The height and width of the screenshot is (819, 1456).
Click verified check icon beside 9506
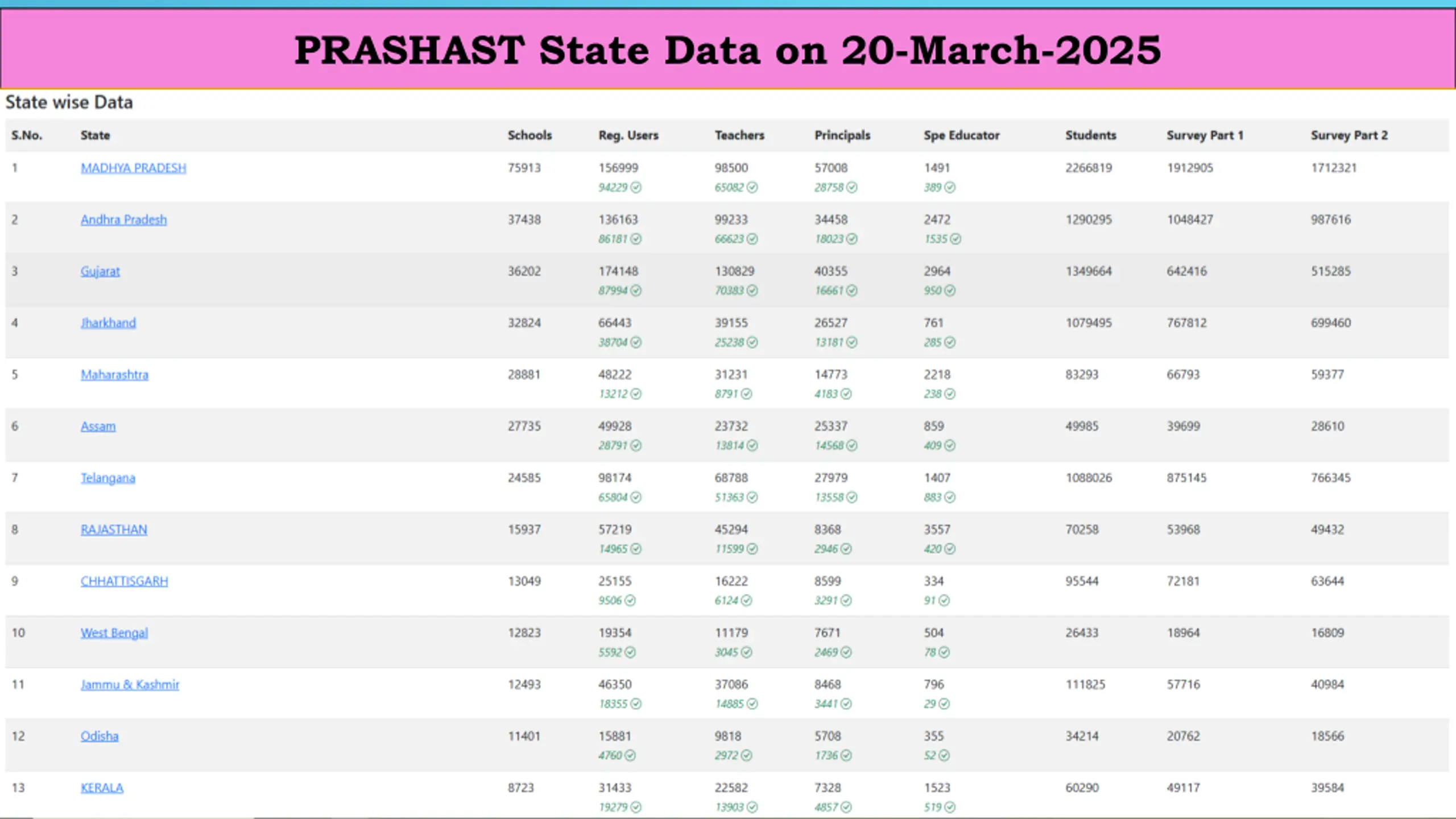[630, 601]
